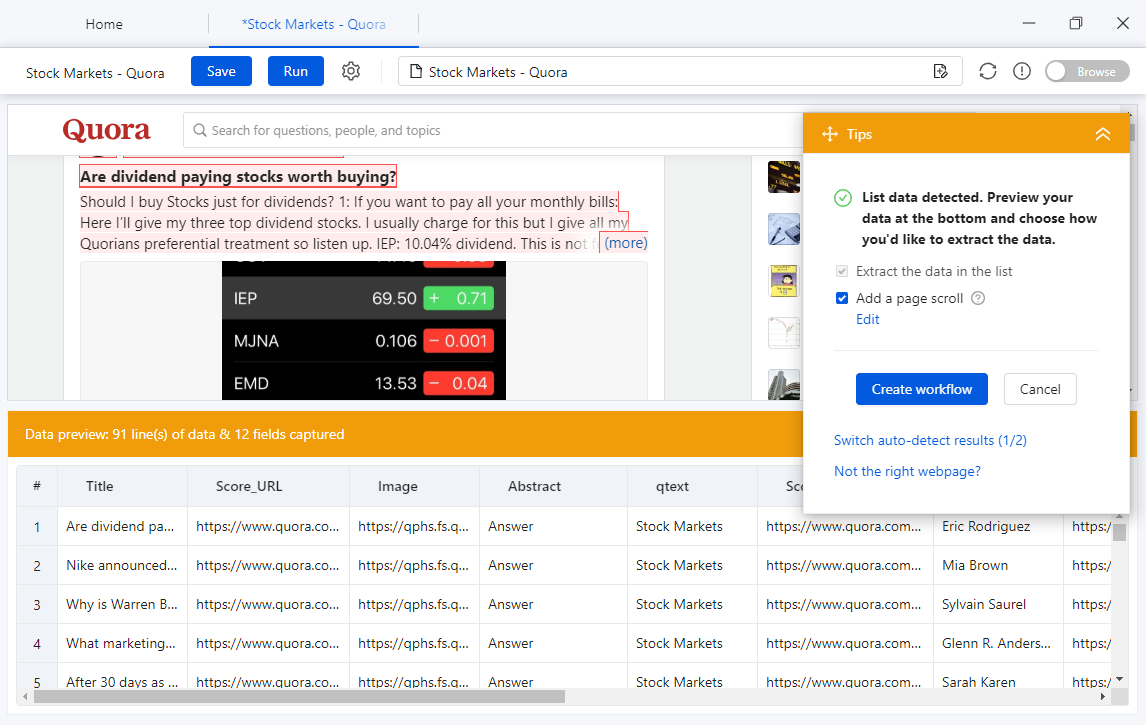Screen dimensions: 1146x725
Task: Click Switch auto-detect results (1/2)
Action: pyautogui.click(x=930, y=440)
